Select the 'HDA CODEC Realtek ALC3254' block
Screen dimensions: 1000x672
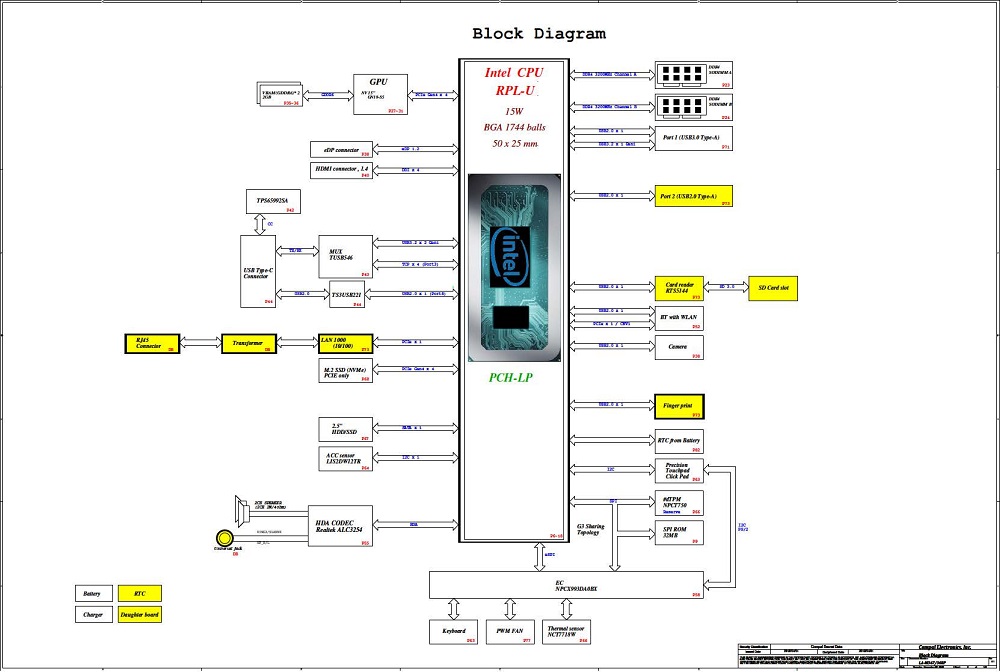tap(340, 526)
